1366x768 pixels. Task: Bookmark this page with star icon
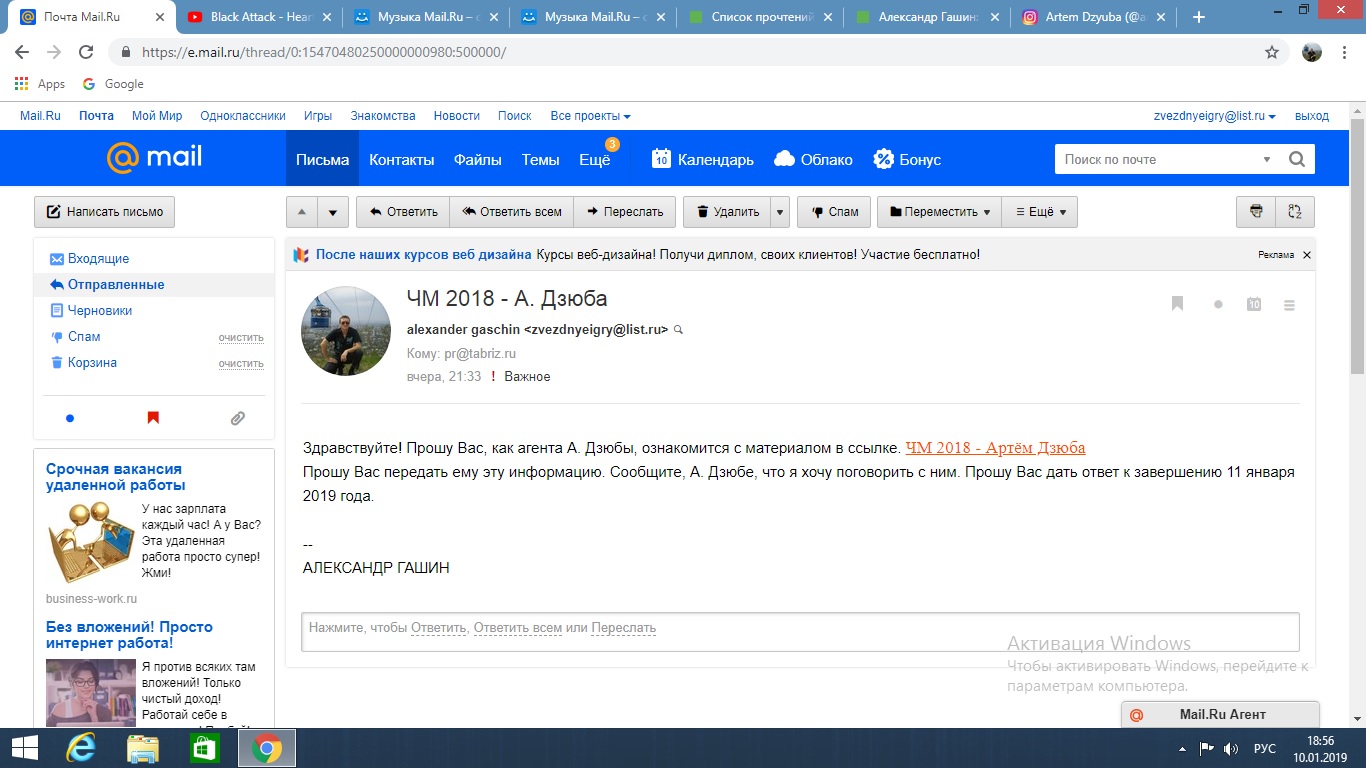point(1272,52)
